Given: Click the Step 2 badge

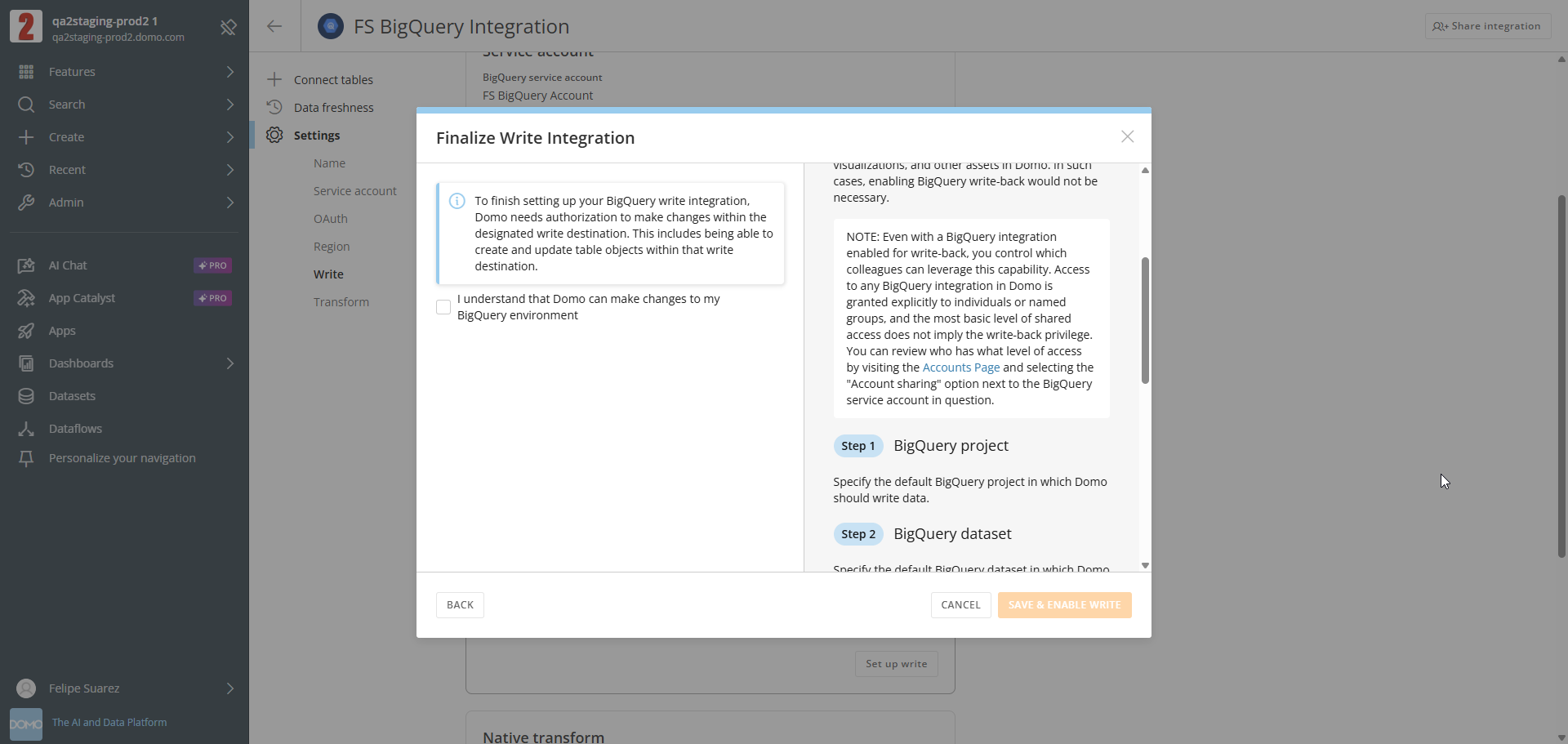Looking at the screenshot, I should click(858, 534).
